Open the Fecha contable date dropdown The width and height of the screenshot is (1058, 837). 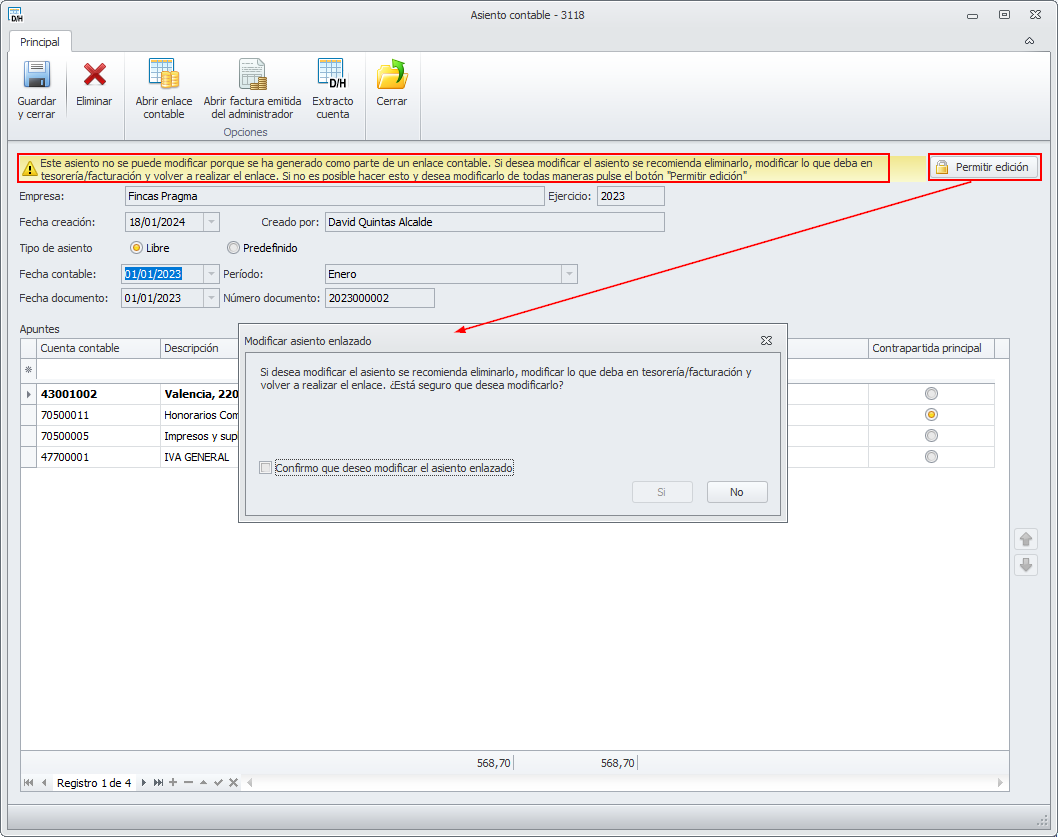211,274
